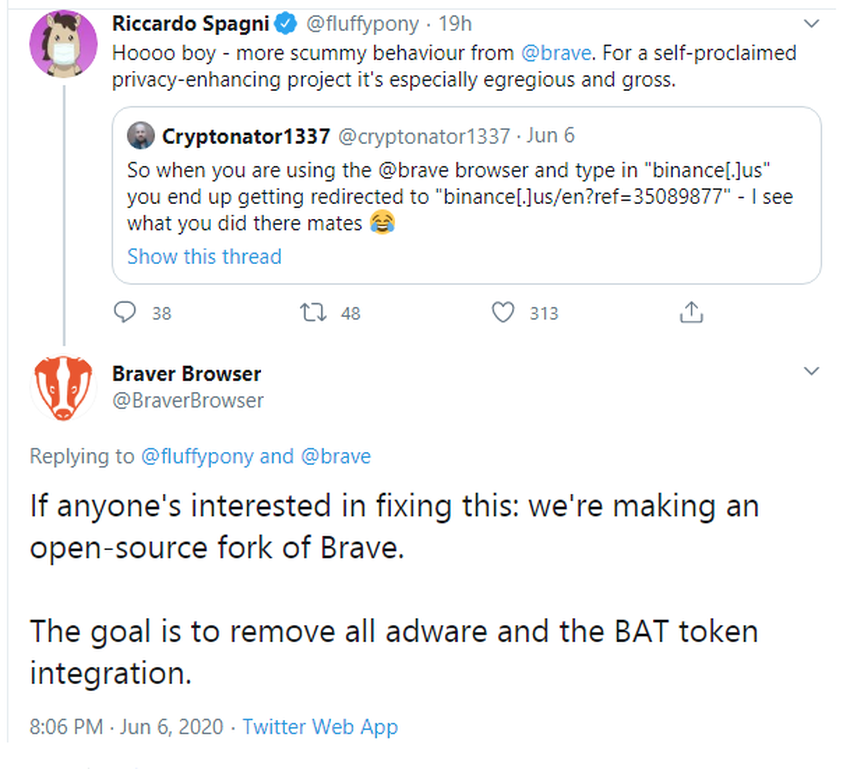850x769 pixels.
Task: Click the @BraverBrowser handle text
Action: [x=189, y=400]
